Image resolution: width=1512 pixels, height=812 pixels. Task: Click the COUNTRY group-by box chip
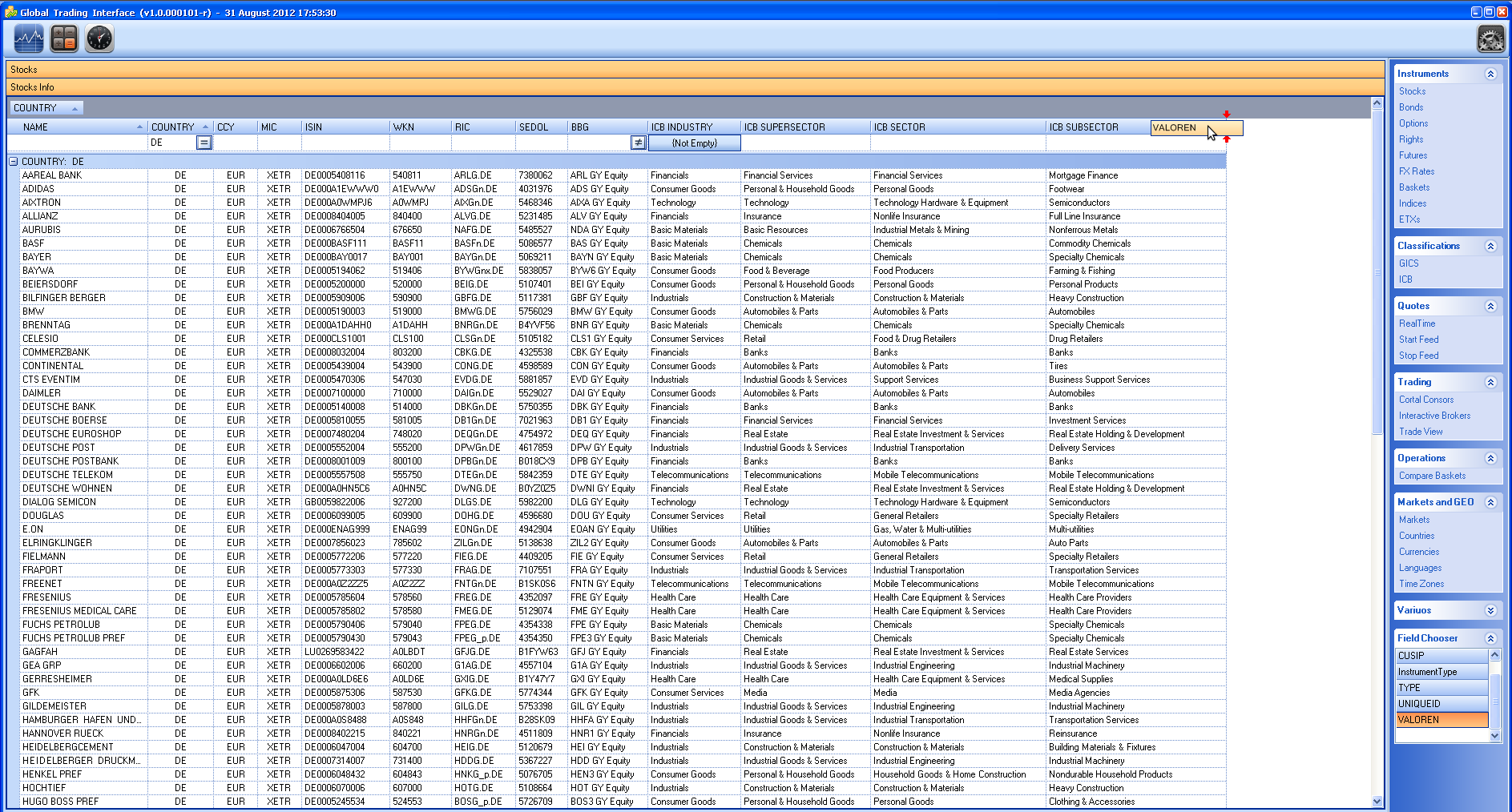click(46, 108)
